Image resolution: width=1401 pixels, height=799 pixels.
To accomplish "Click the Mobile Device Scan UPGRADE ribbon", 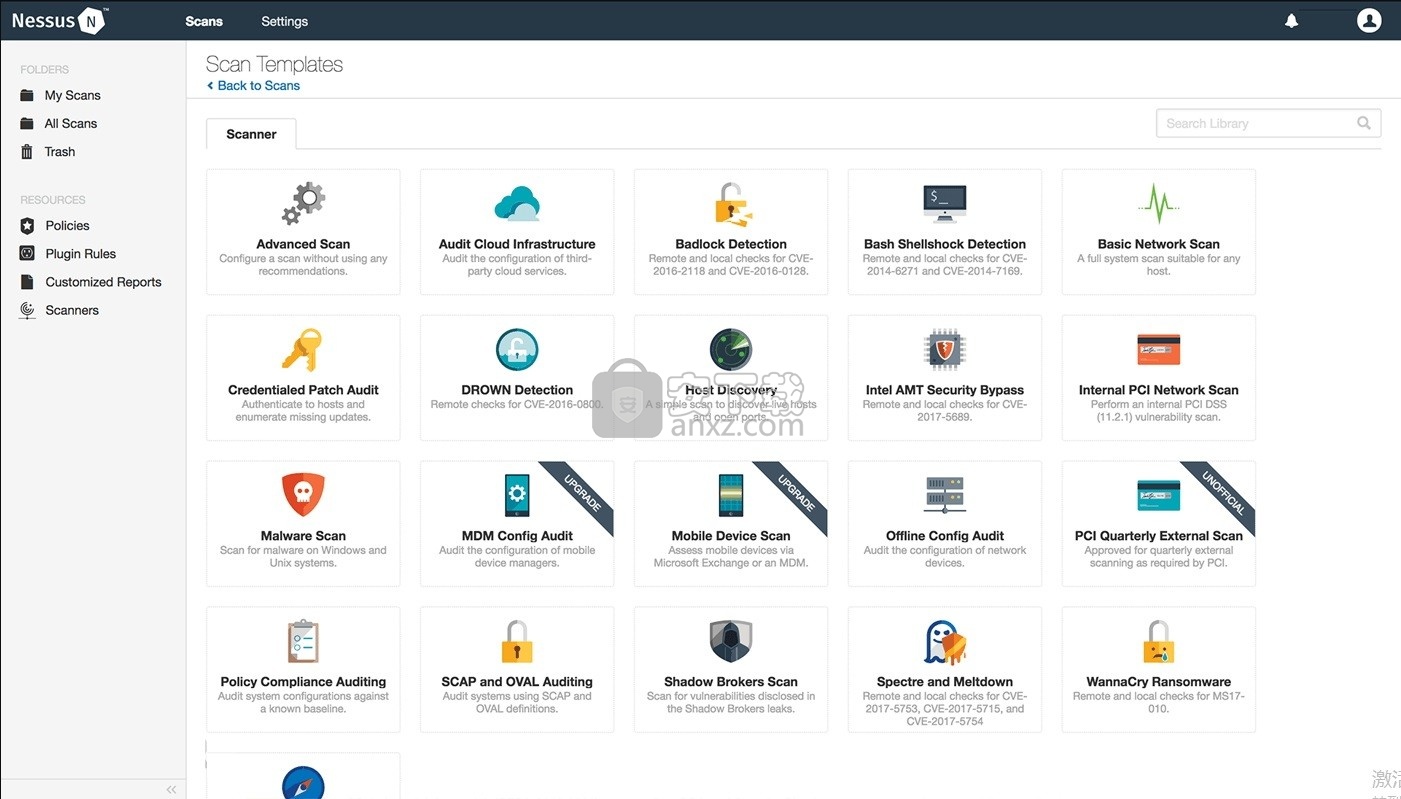I will tap(796, 493).
